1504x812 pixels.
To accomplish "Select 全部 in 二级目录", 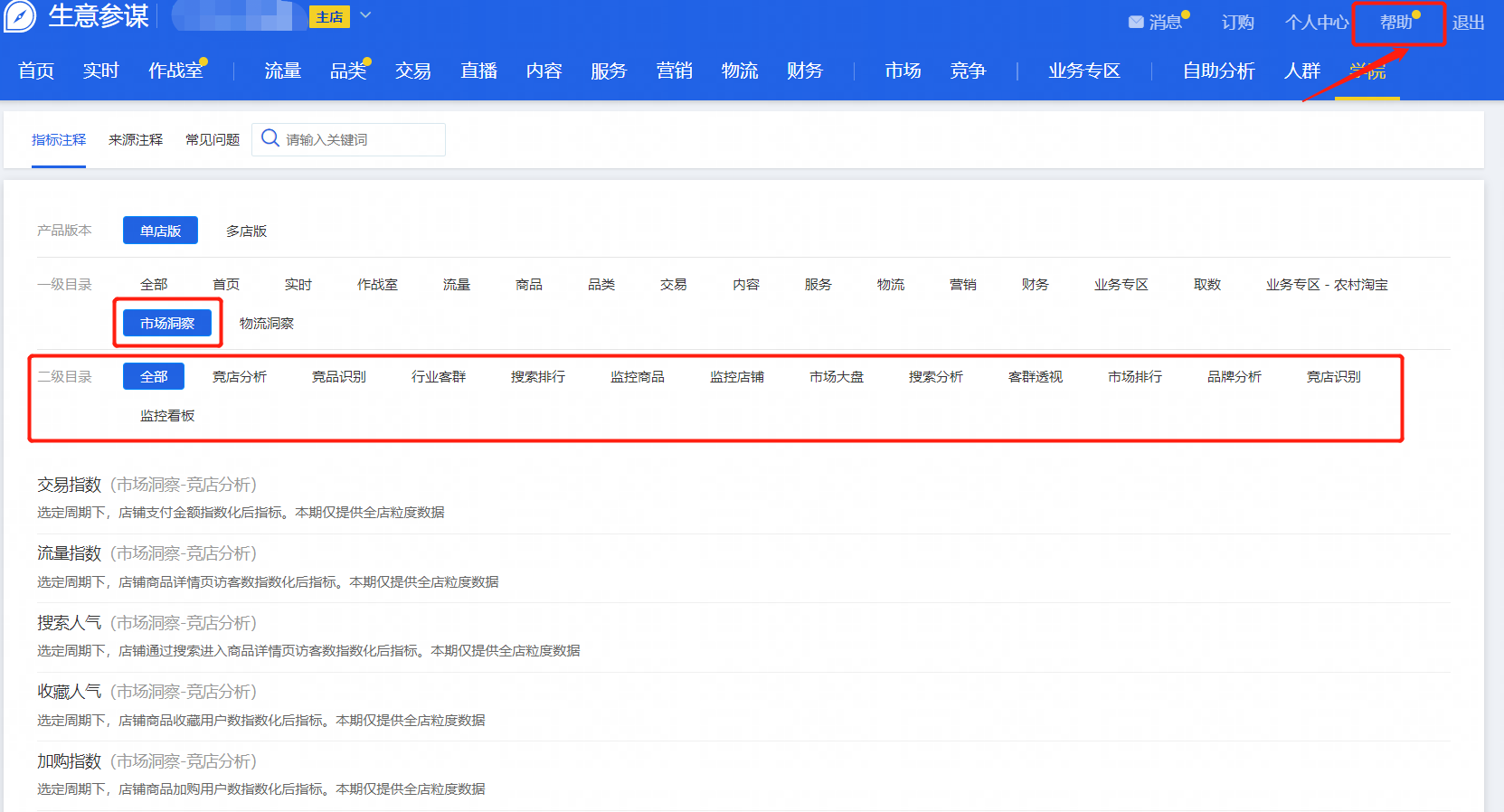I will click(154, 376).
